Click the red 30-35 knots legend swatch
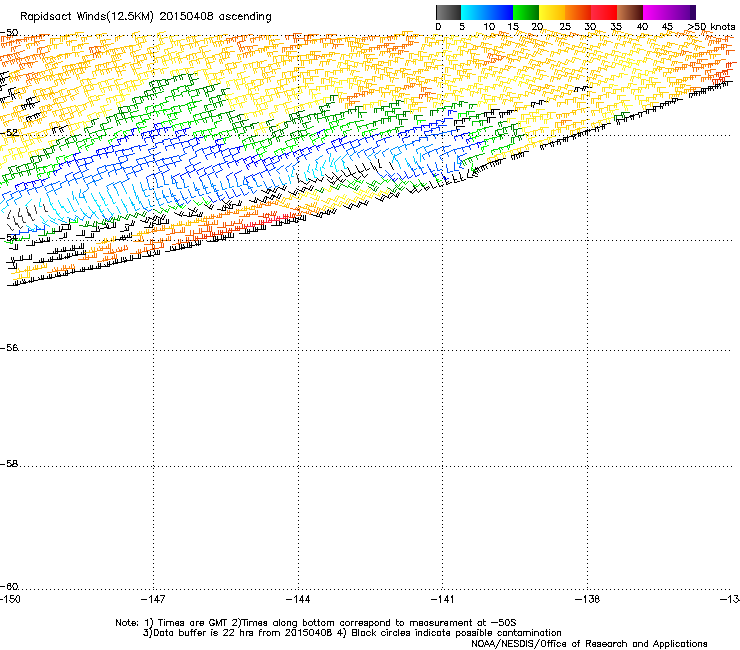This screenshot has width=740, height=650. pyautogui.click(x=604, y=12)
